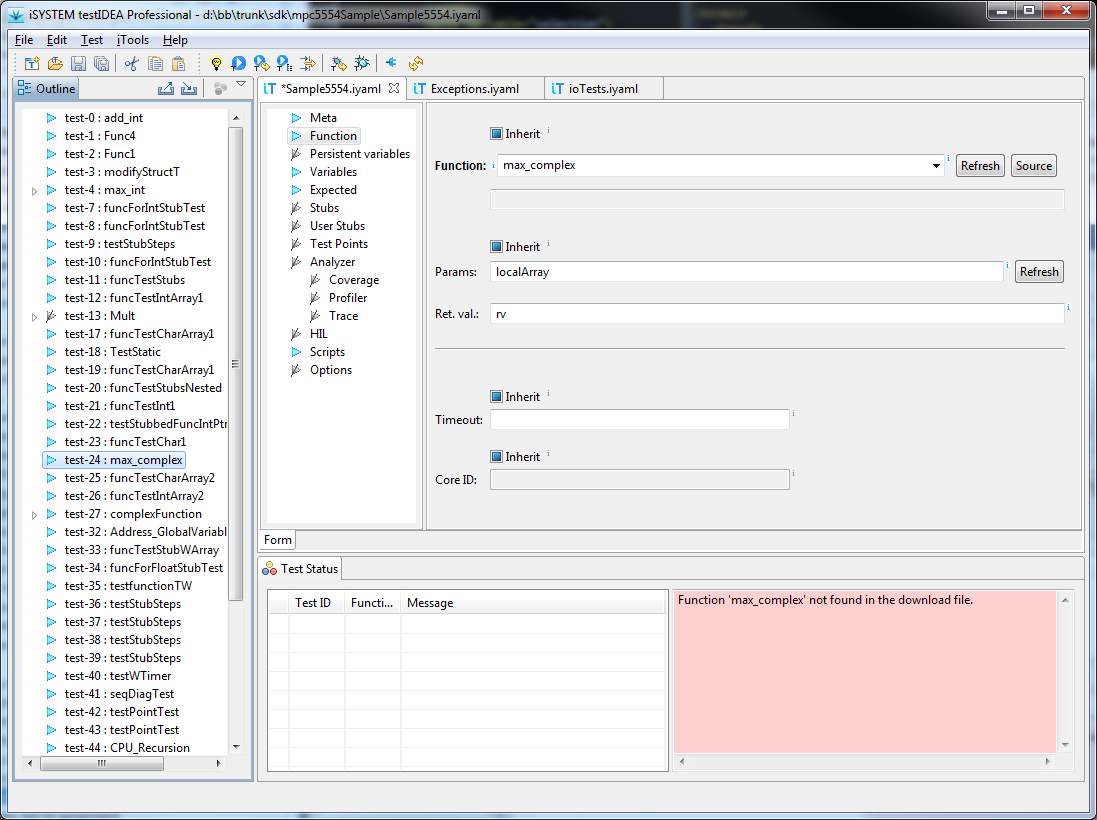Click into the Ret. val. input field

(777, 314)
